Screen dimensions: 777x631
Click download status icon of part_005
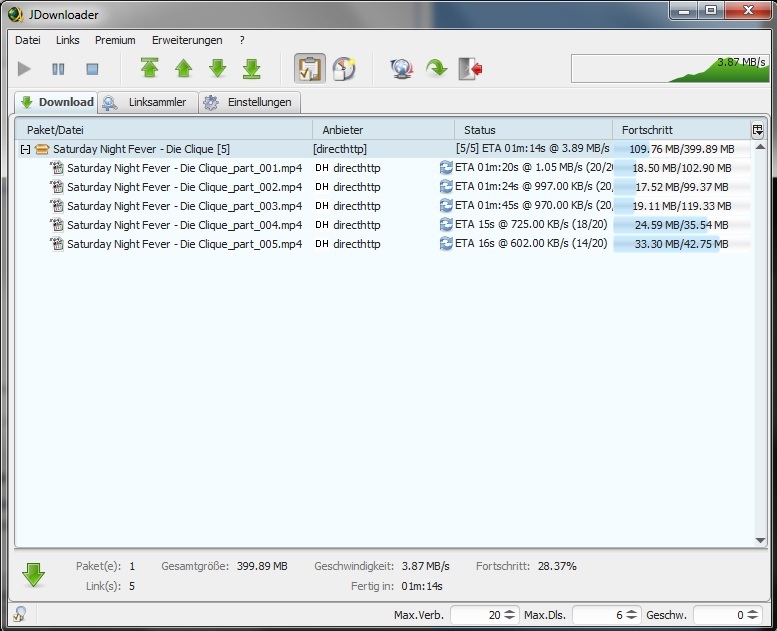[446, 243]
